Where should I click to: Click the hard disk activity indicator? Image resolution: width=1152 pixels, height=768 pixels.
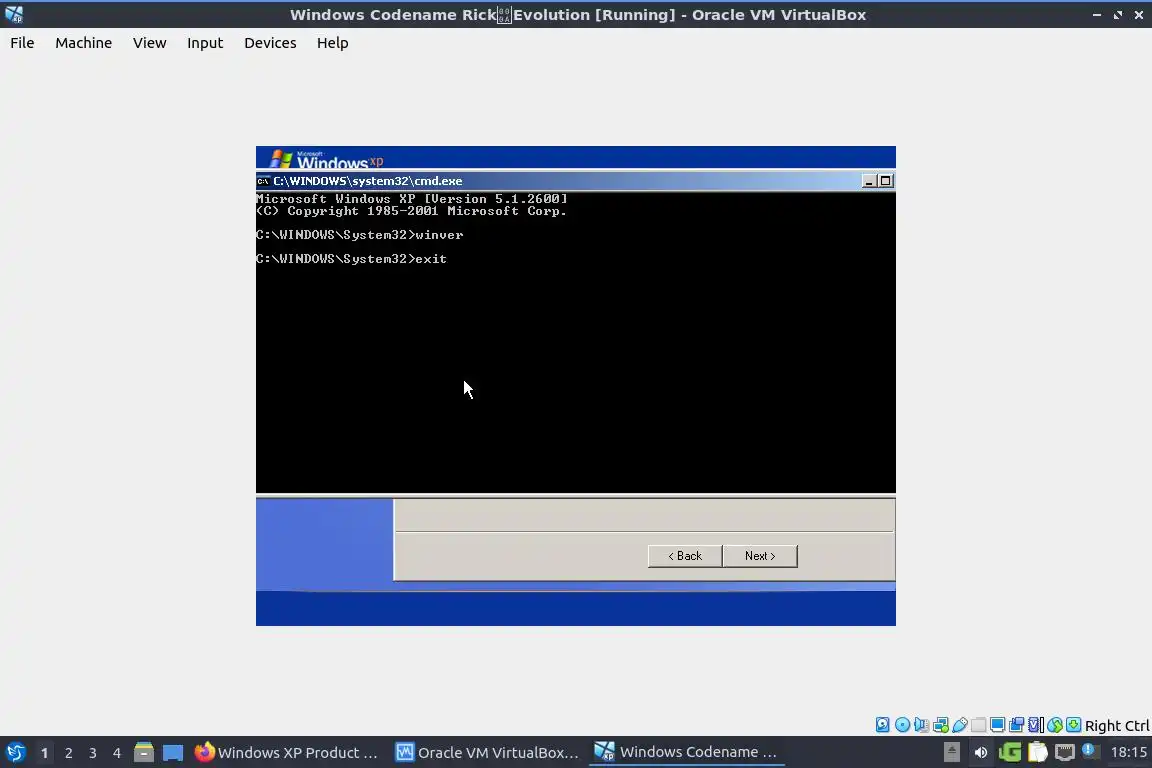(x=882, y=725)
